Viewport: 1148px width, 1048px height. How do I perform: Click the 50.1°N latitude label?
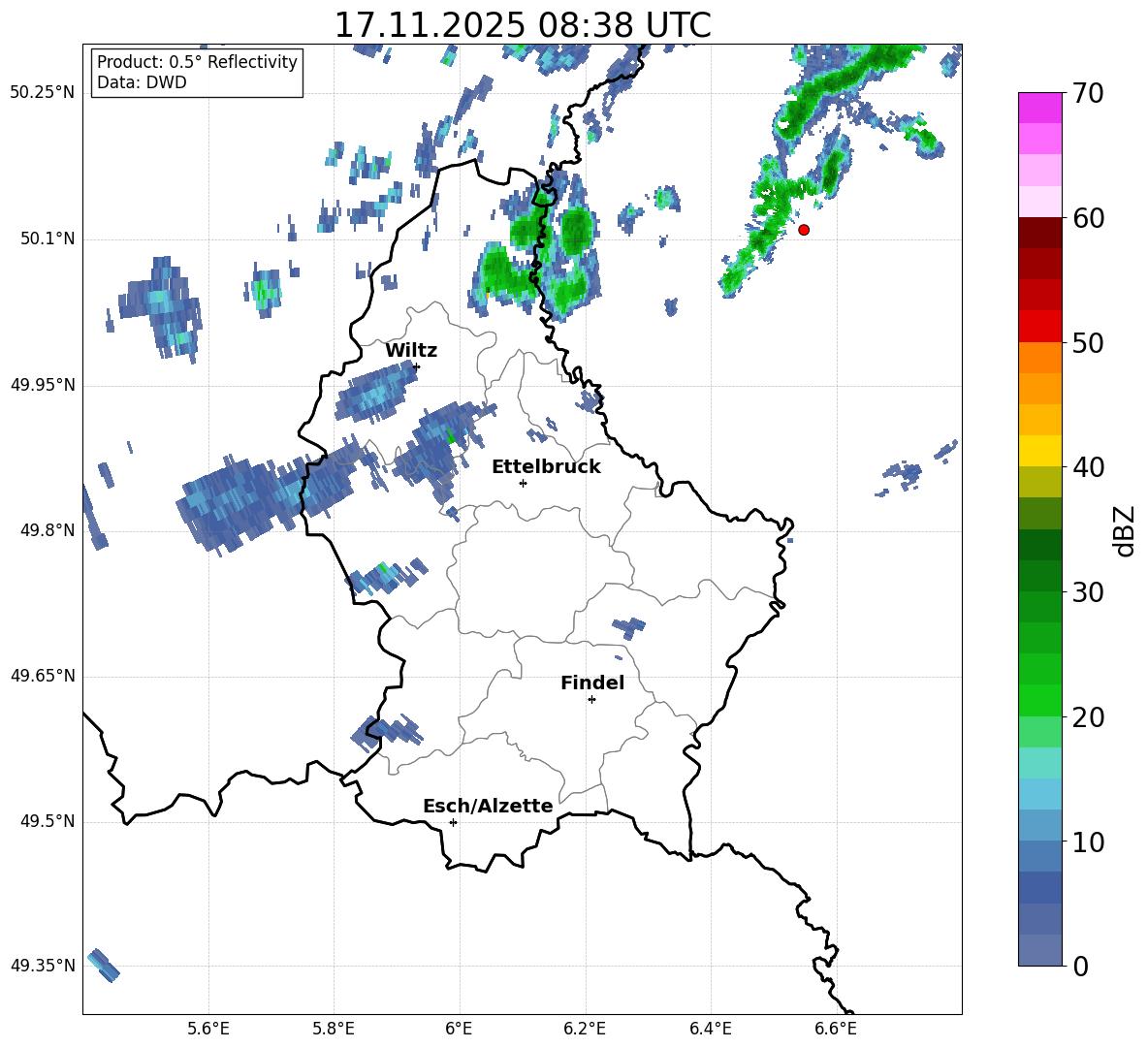pos(48,239)
